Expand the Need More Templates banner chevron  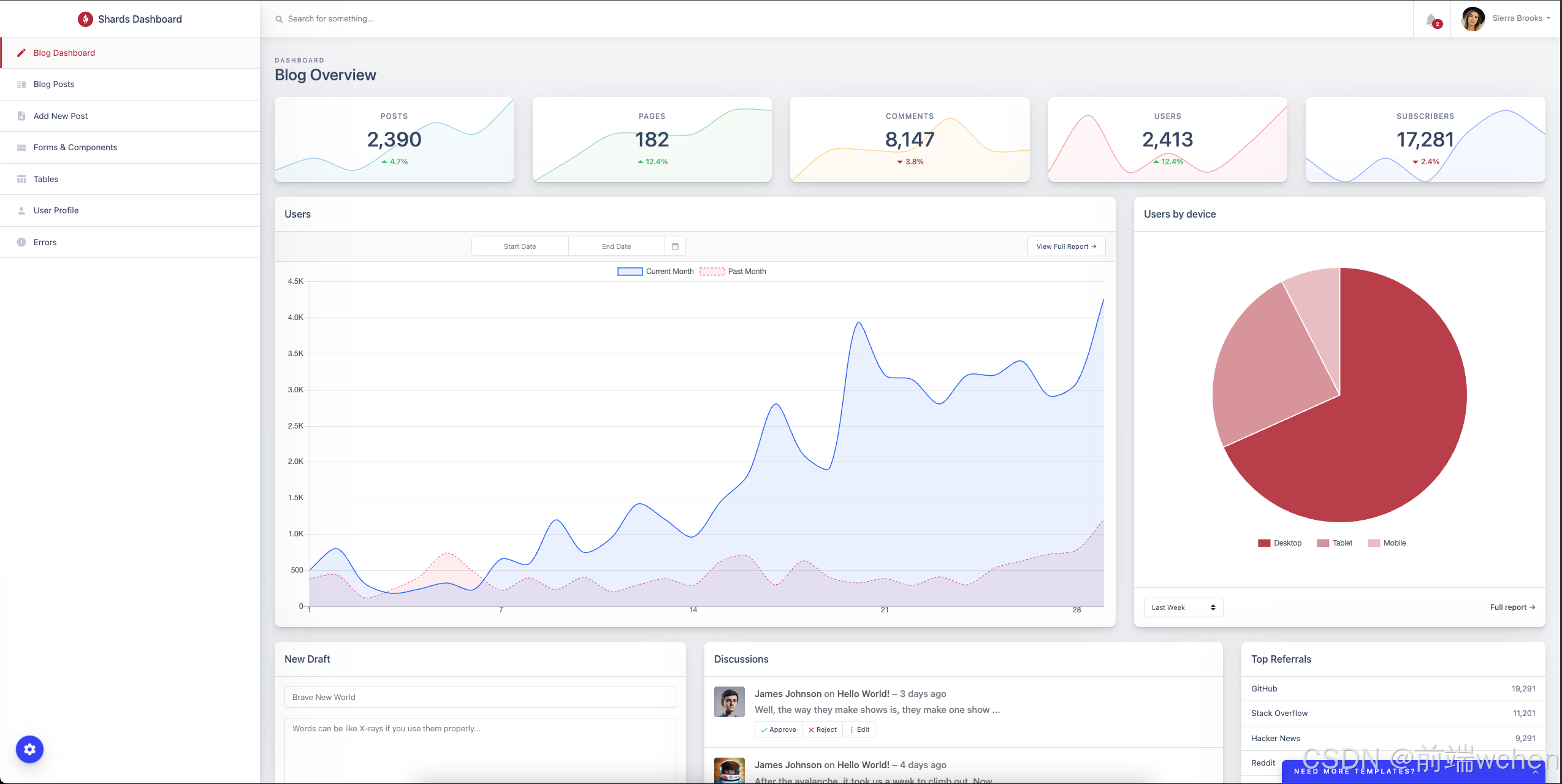[x=1535, y=772]
